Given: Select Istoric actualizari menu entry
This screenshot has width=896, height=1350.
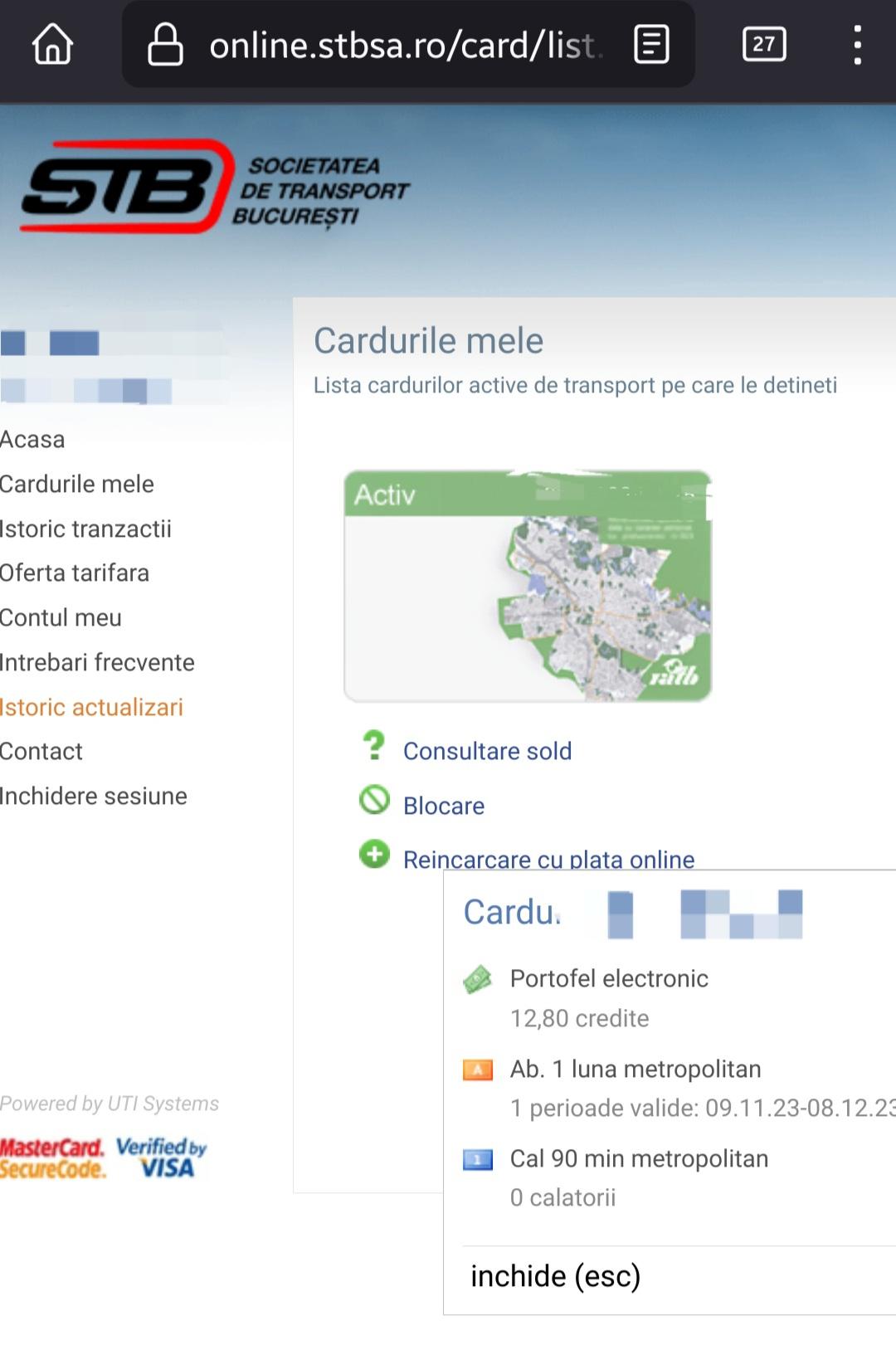Looking at the screenshot, I should point(91,708).
